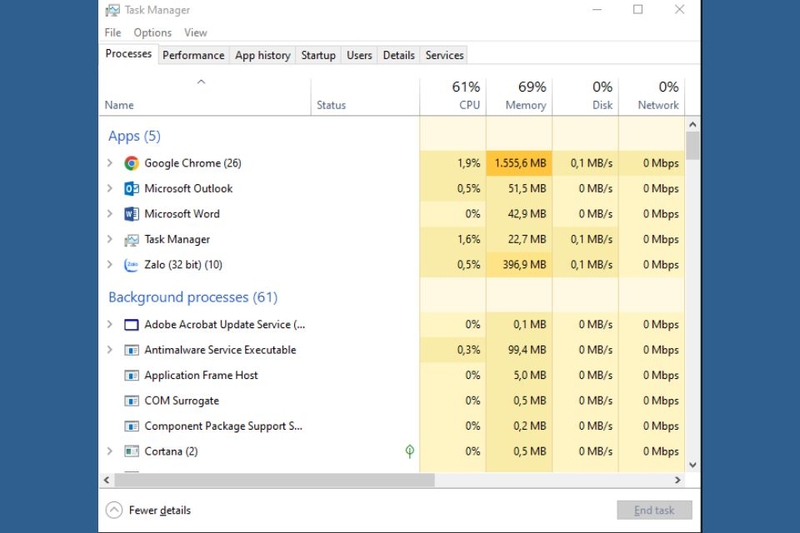The image size is (800, 533).
Task: Click the Task Manager process icon
Action: click(131, 240)
